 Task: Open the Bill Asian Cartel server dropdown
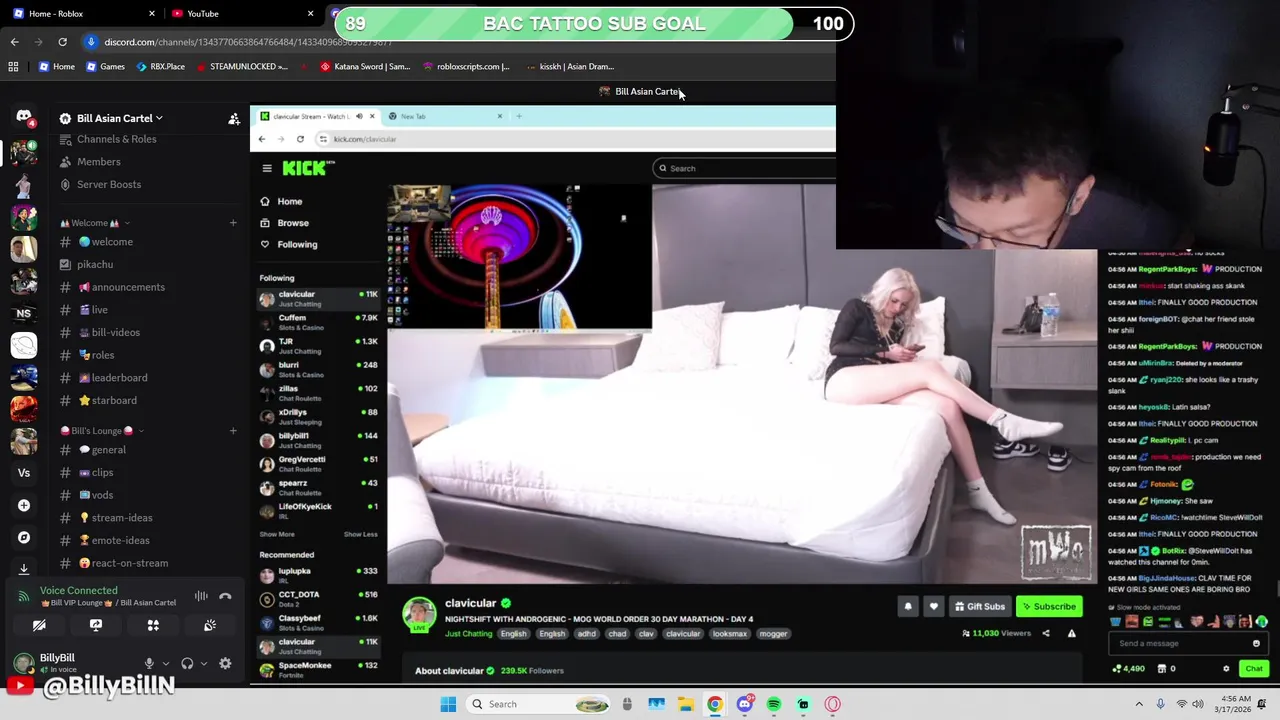pyautogui.click(x=120, y=118)
